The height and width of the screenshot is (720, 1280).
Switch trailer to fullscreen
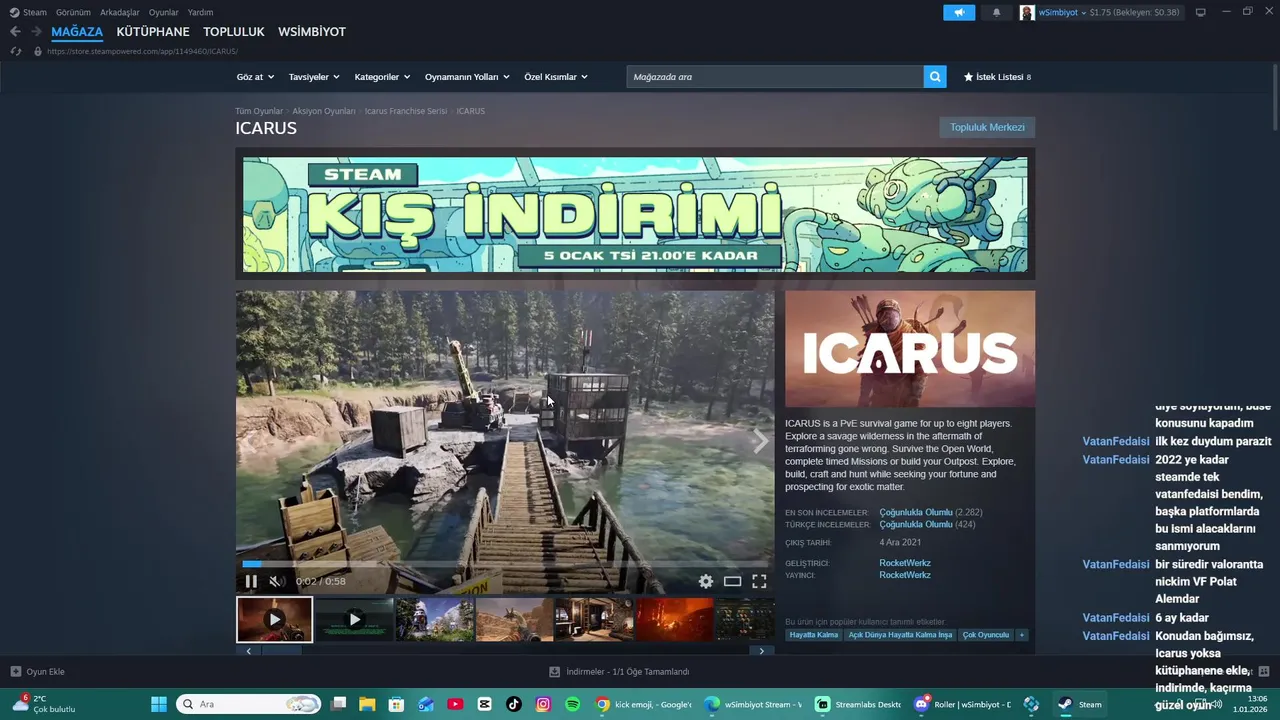click(x=759, y=581)
